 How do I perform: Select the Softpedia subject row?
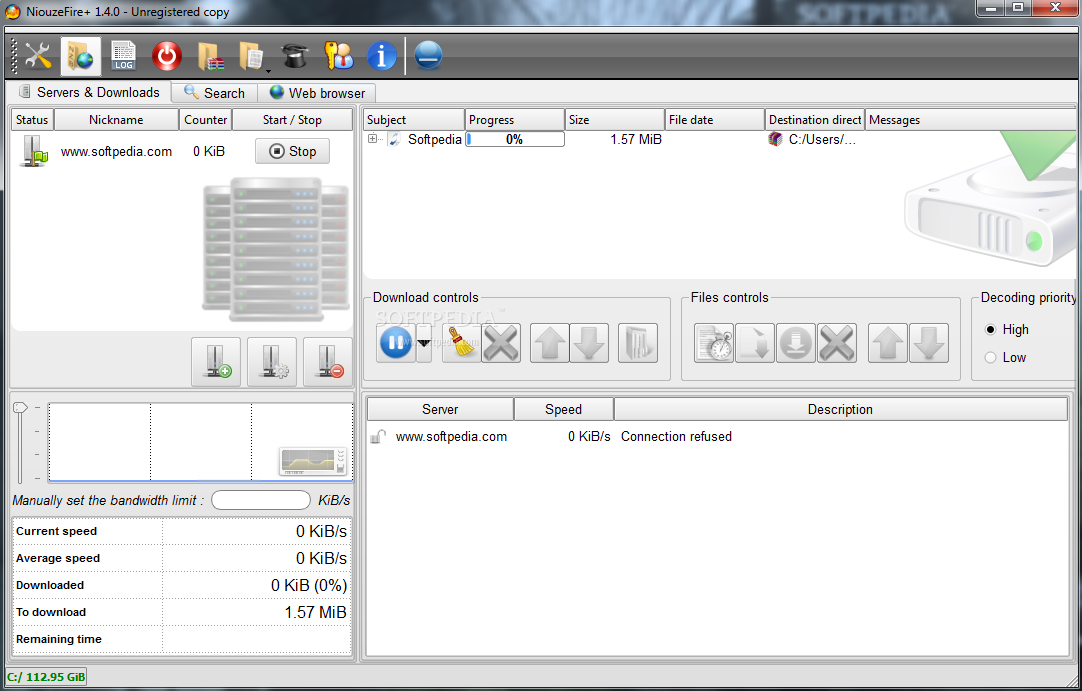435,139
